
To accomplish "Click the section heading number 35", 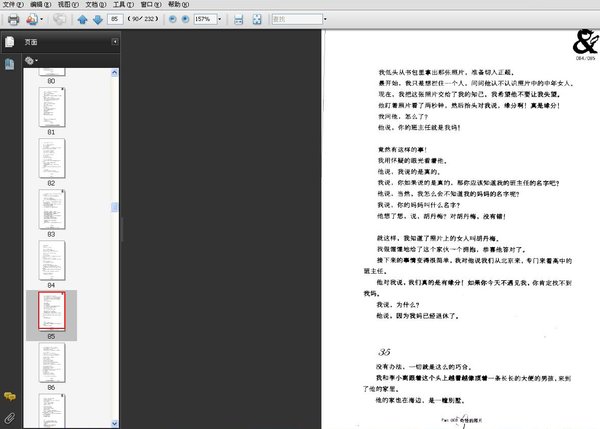I will coord(385,352).
